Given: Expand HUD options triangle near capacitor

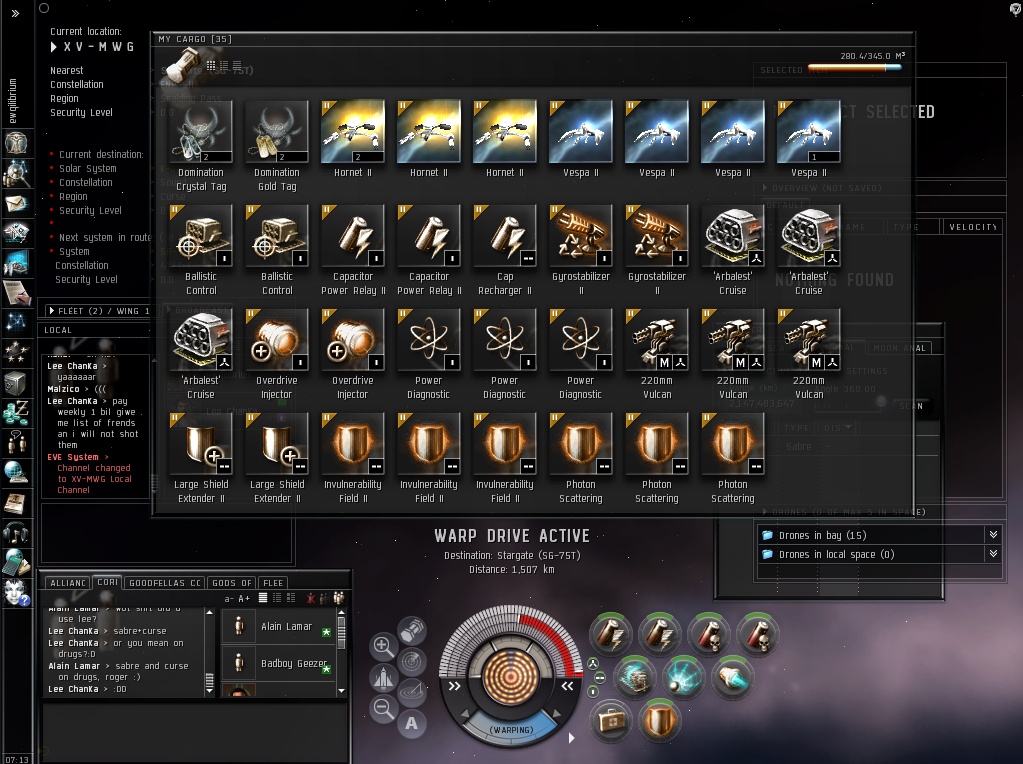Looking at the screenshot, I should point(572,738).
